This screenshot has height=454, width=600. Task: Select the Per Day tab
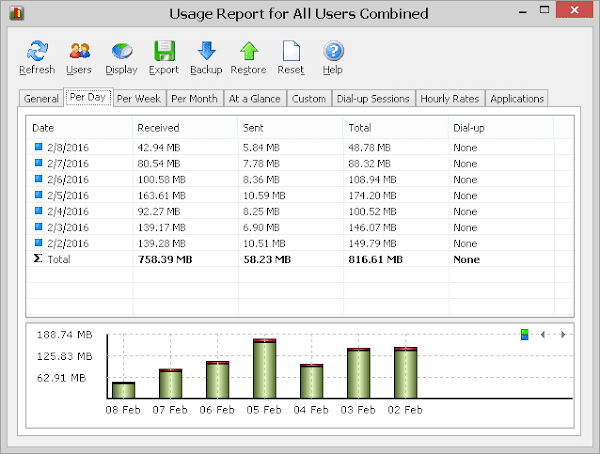coord(88,97)
